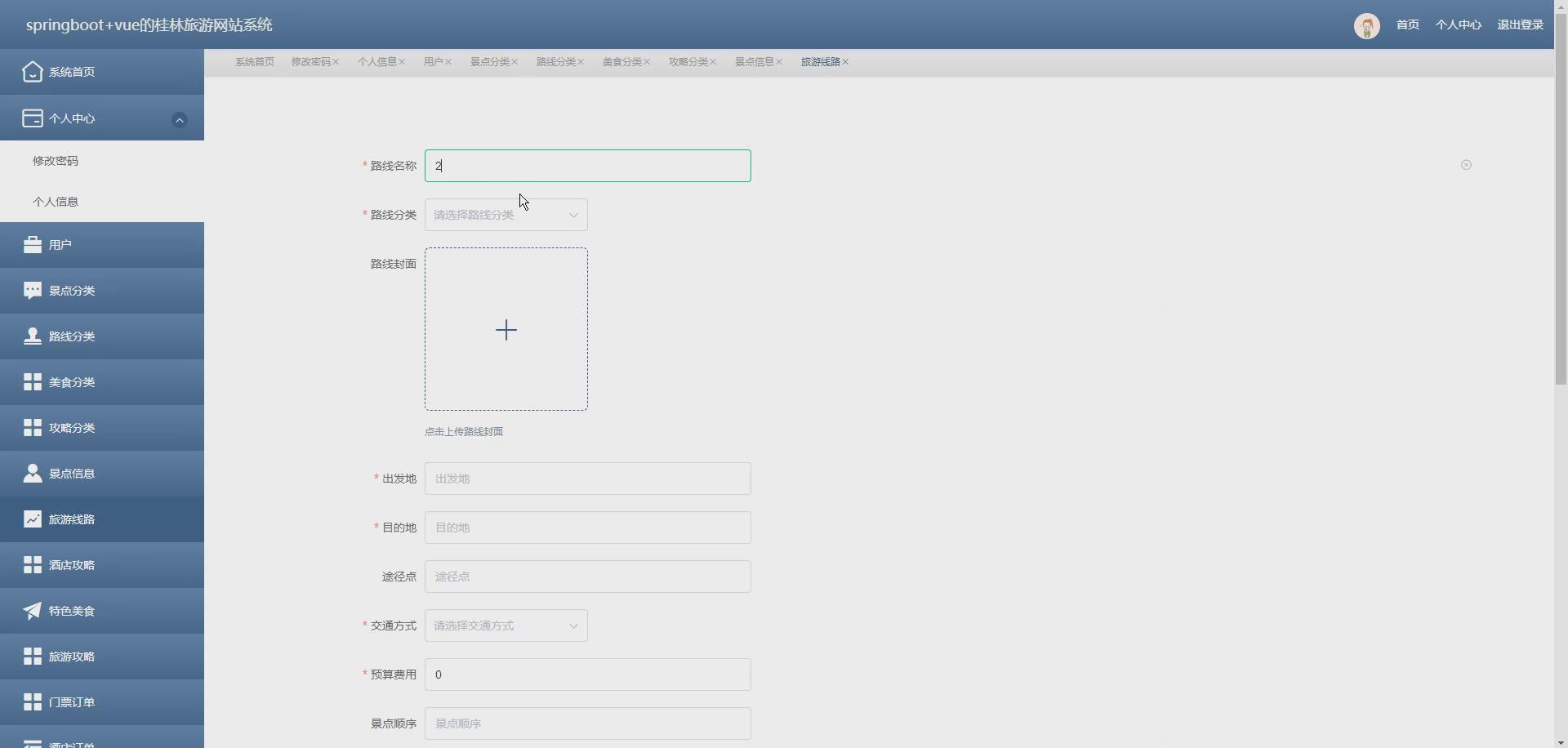Switch to the 攻略分类 tab
Viewport: 1568px width, 748px height.
tap(688, 62)
